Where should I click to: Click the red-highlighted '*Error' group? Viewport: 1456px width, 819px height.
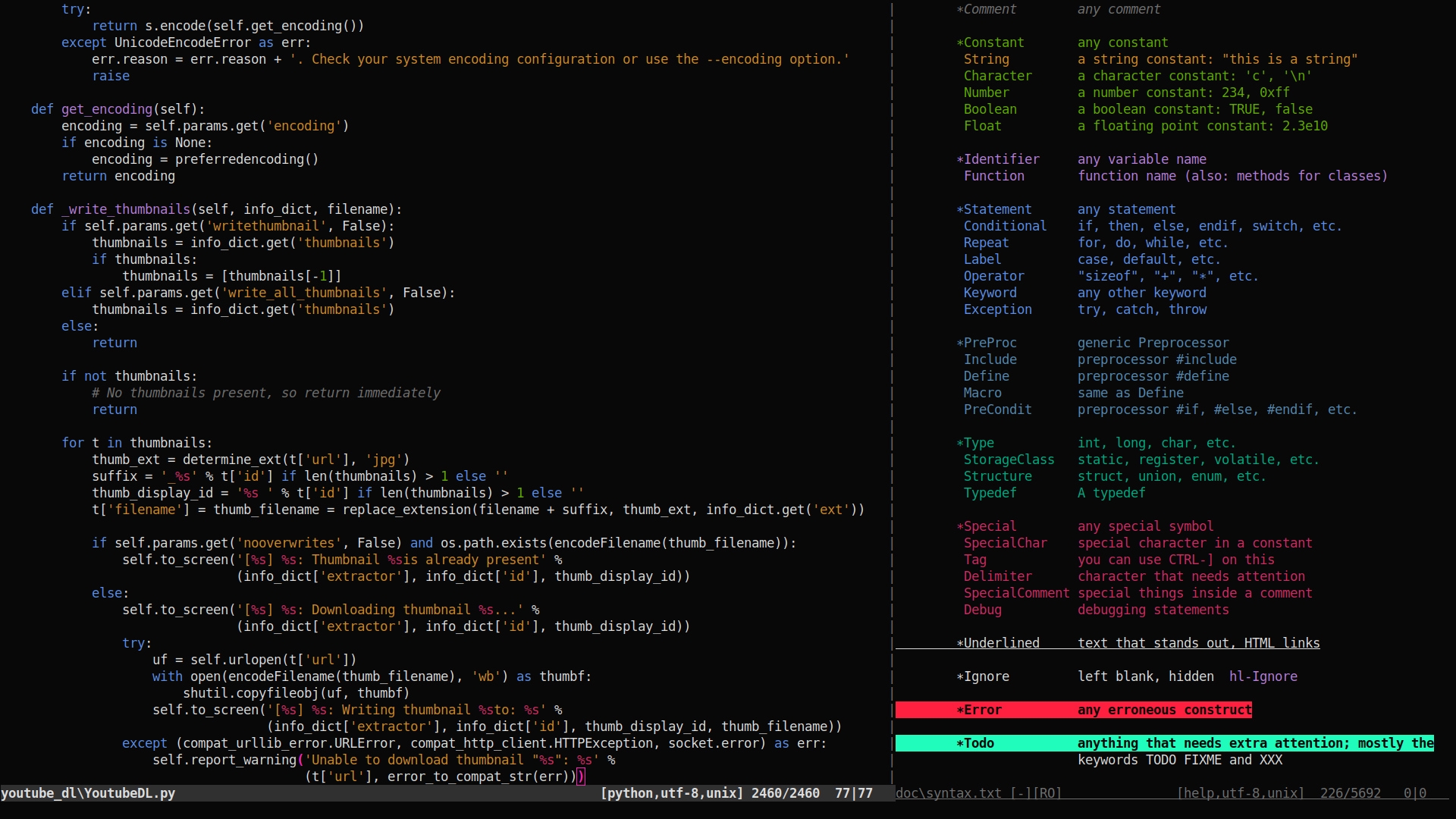(x=978, y=710)
